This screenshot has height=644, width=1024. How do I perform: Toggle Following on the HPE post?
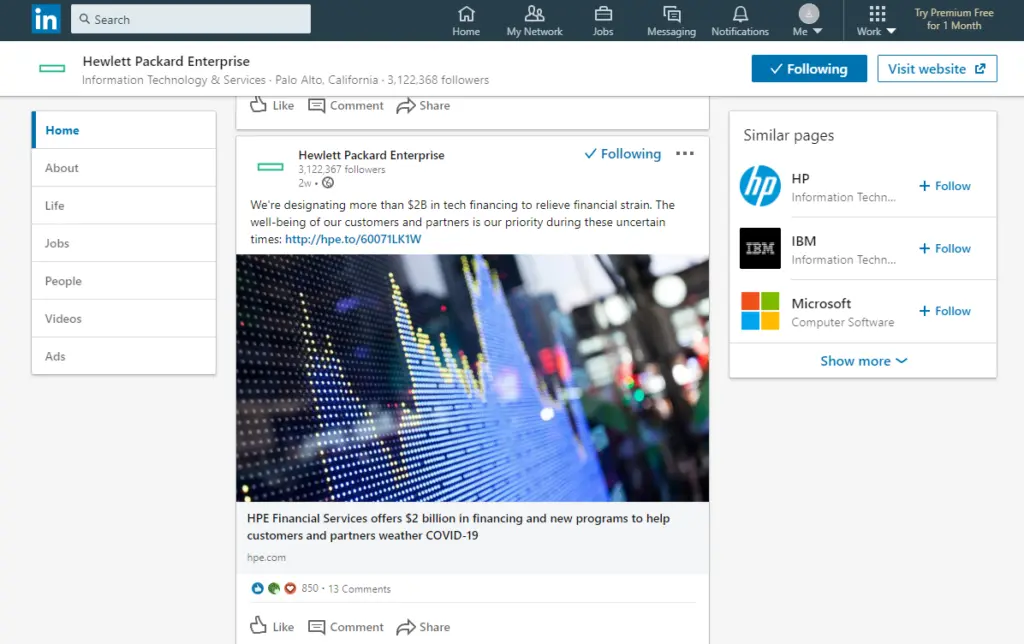coord(622,154)
